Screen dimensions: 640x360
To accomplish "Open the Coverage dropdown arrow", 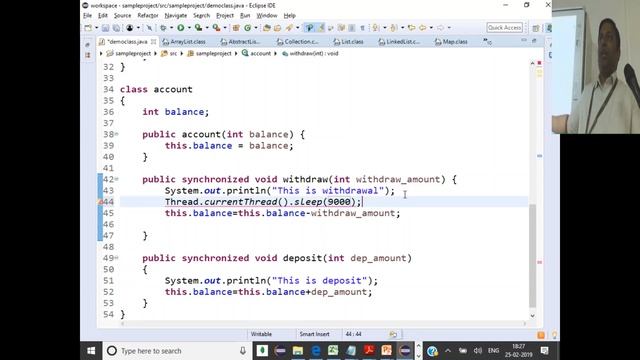I will [207, 28].
